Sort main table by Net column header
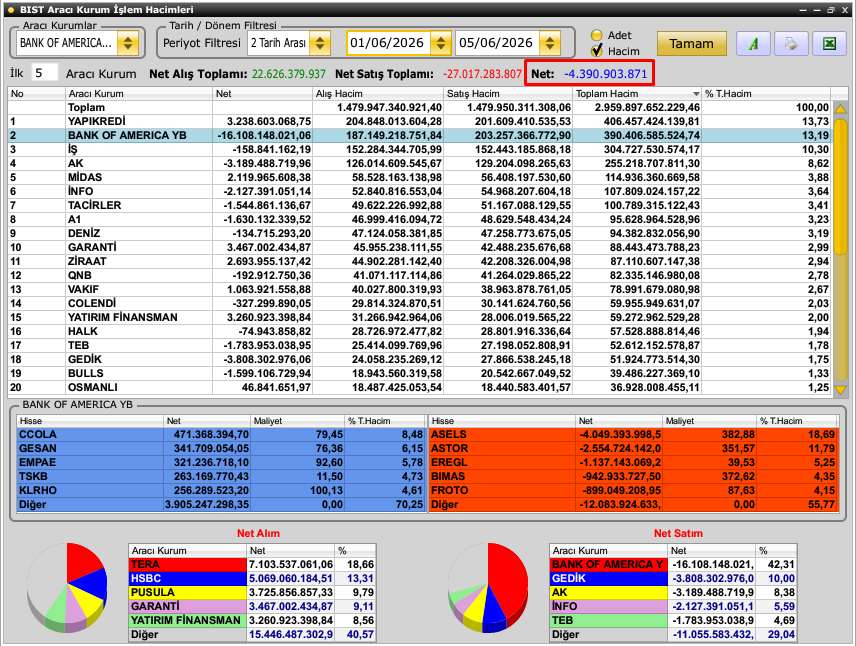This screenshot has width=856, height=646. coord(263,93)
